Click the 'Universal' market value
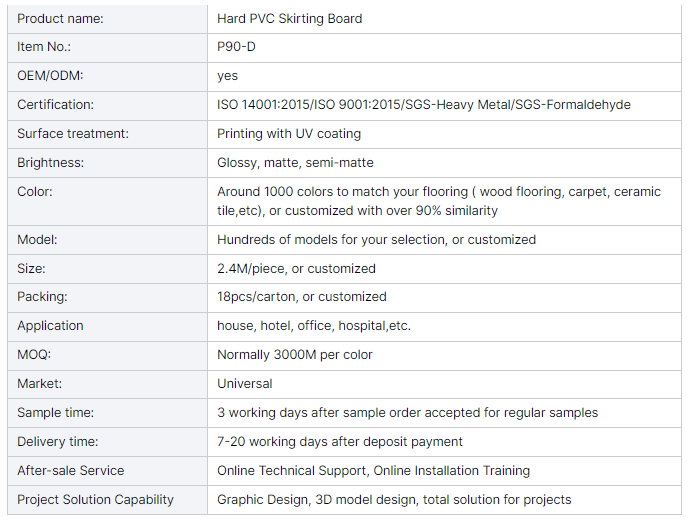This screenshot has width=689, height=521. point(245,384)
